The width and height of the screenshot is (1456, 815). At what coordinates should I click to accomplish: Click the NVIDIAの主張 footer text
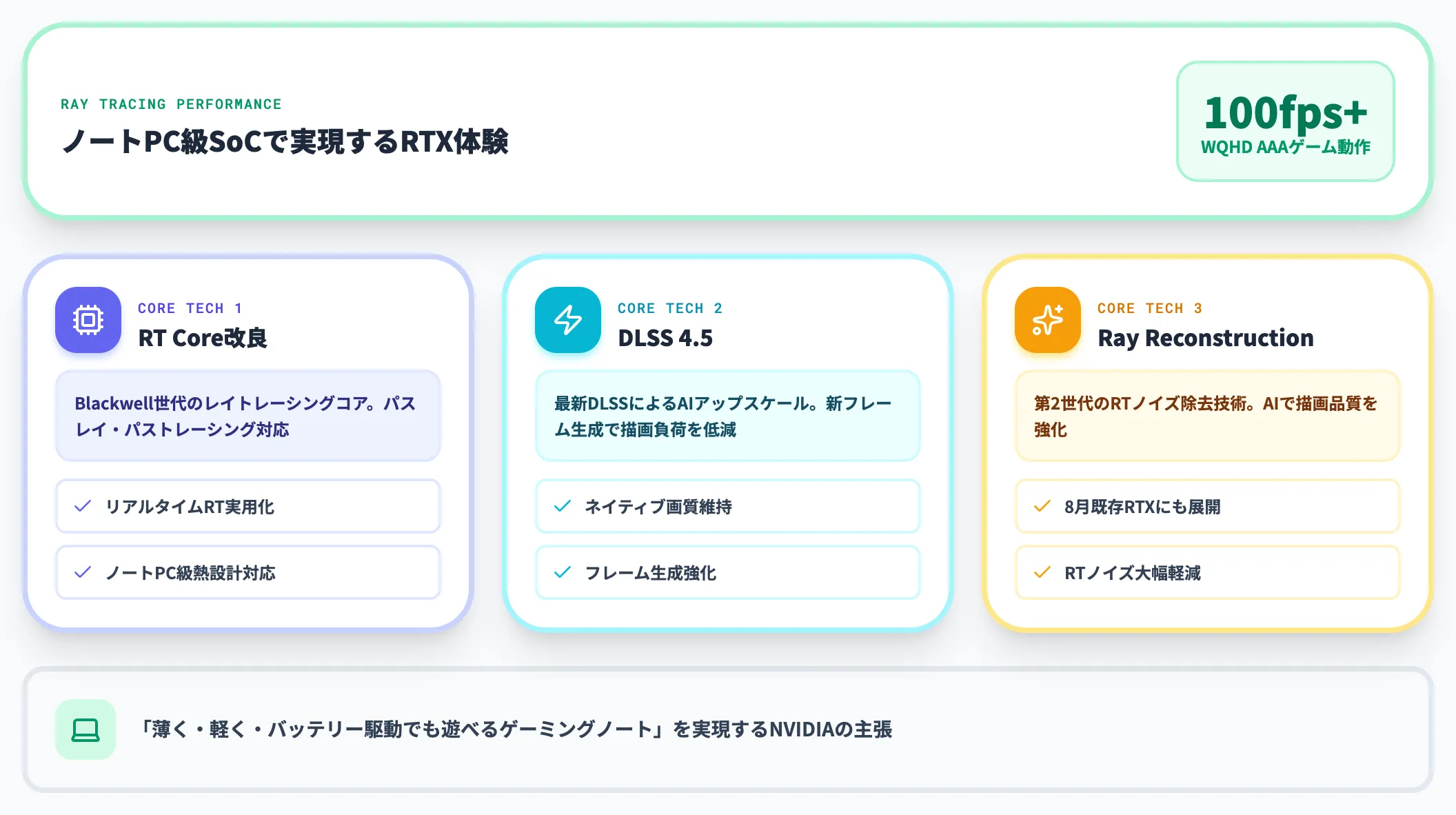831,730
